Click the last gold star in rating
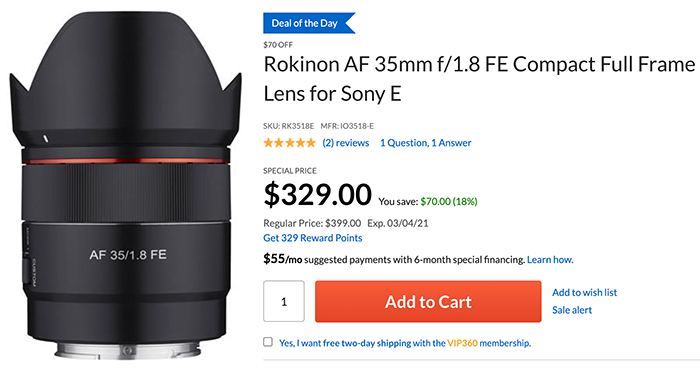Screen dimensions: 700x368 [310, 143]
